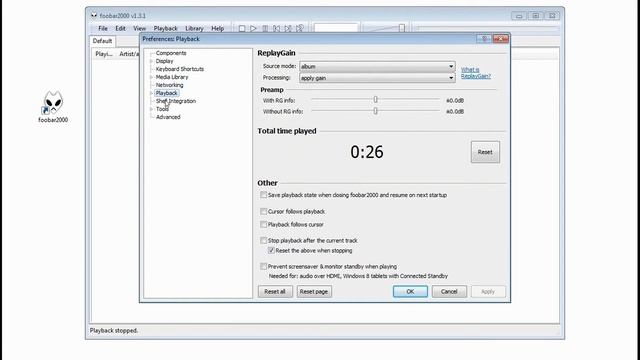Image resolution: width=640 pixels, height=360 pixels.
Task: Select Display in preferences tree
Action: (164, 61)
